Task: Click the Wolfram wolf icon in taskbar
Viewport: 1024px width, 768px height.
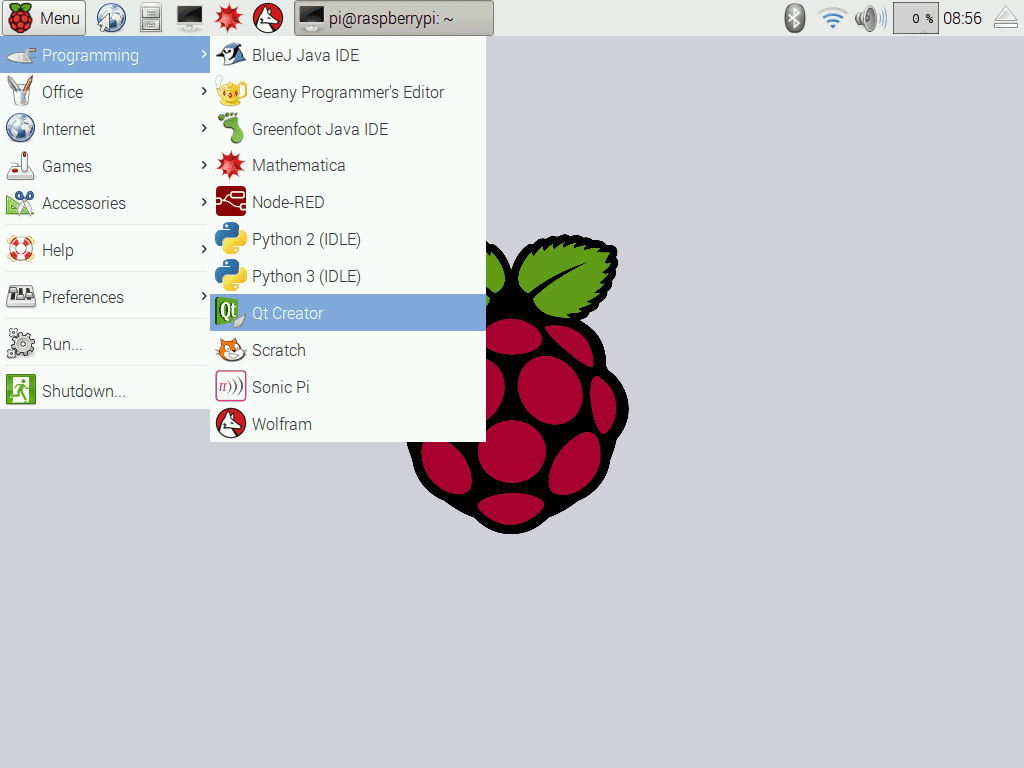Action: pos(267,18)
